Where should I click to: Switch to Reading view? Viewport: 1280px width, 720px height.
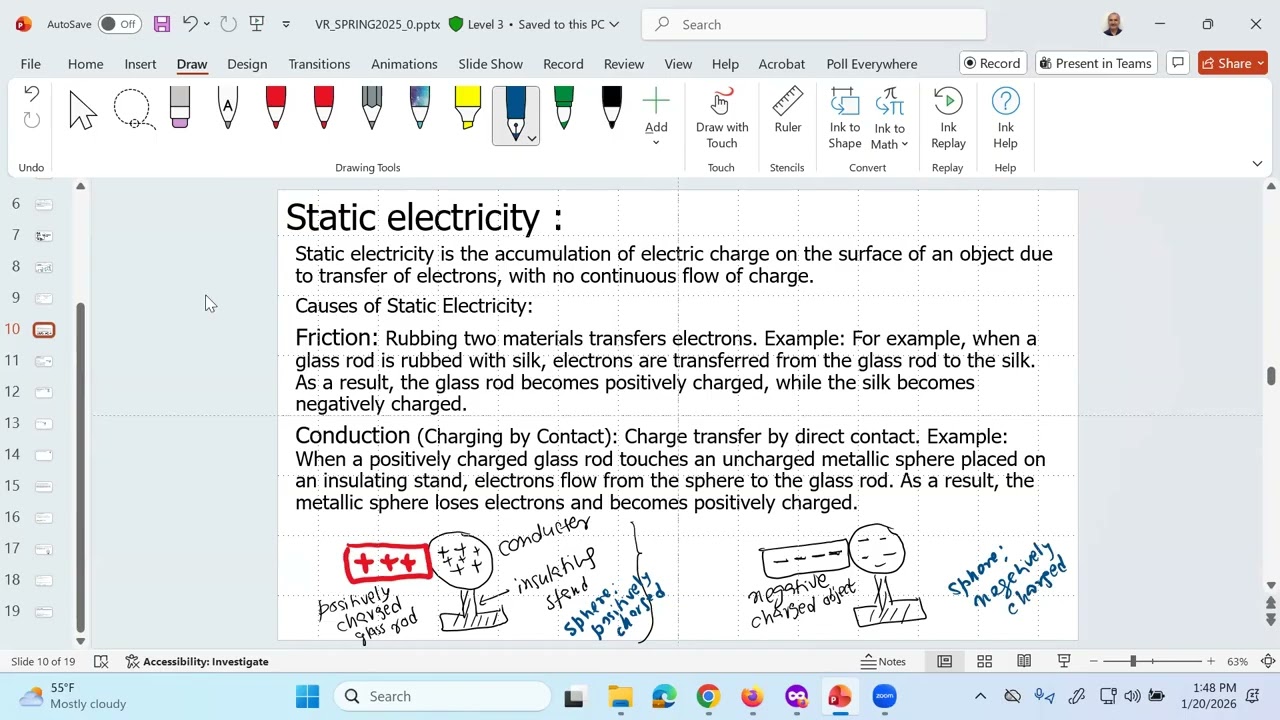(x=1024, y=661)
